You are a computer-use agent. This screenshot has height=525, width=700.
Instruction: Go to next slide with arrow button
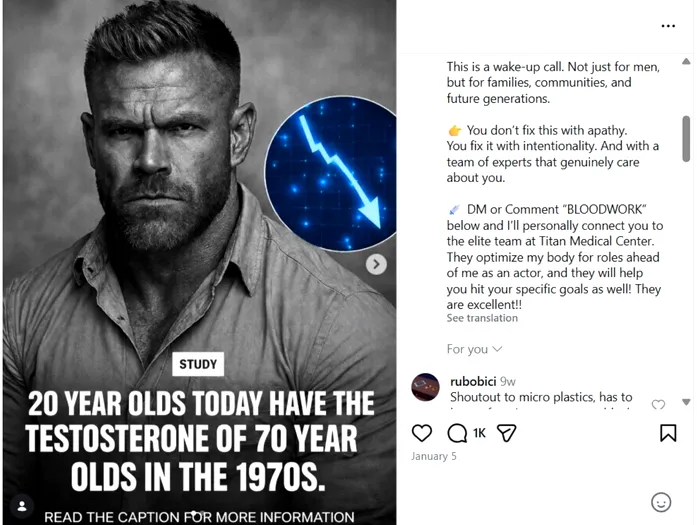pyautogui.click(x=376, y=264)
